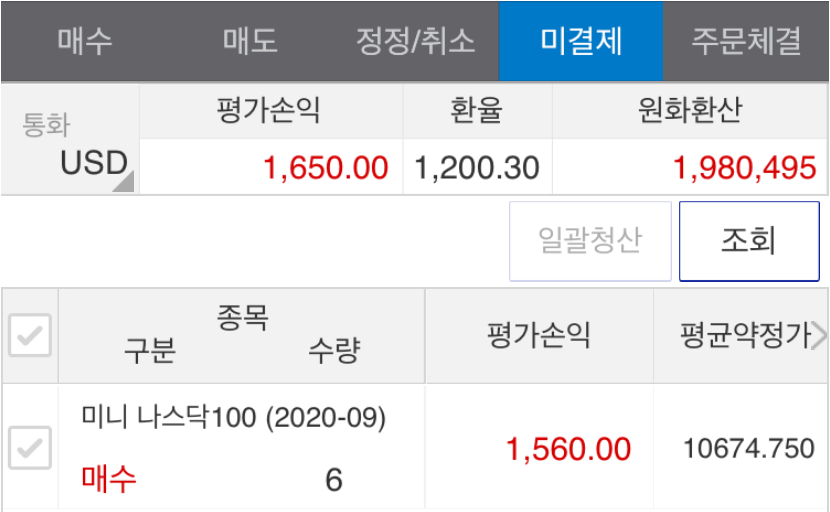The height and width of the screenshot is (512, 830).
Task: Select the 미결제 tab
Action: [581, 41]
